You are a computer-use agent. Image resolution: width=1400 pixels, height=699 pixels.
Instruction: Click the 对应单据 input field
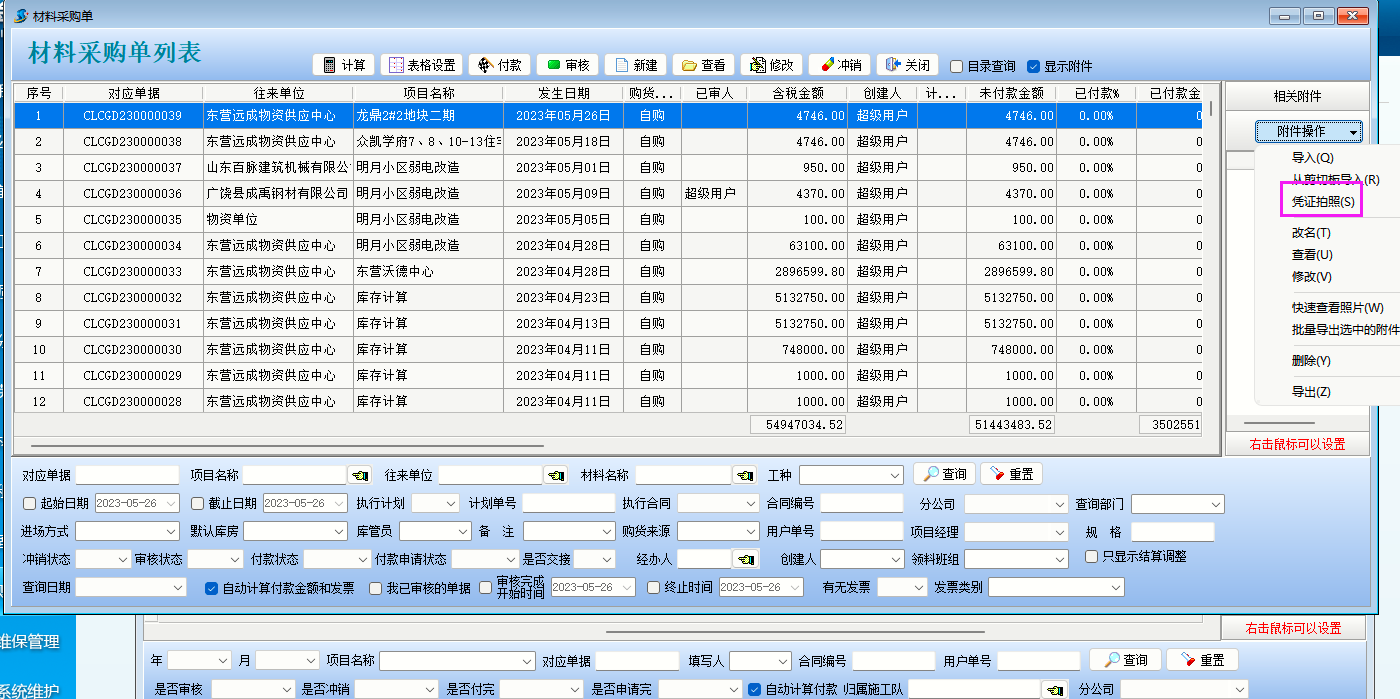(125, 475)
